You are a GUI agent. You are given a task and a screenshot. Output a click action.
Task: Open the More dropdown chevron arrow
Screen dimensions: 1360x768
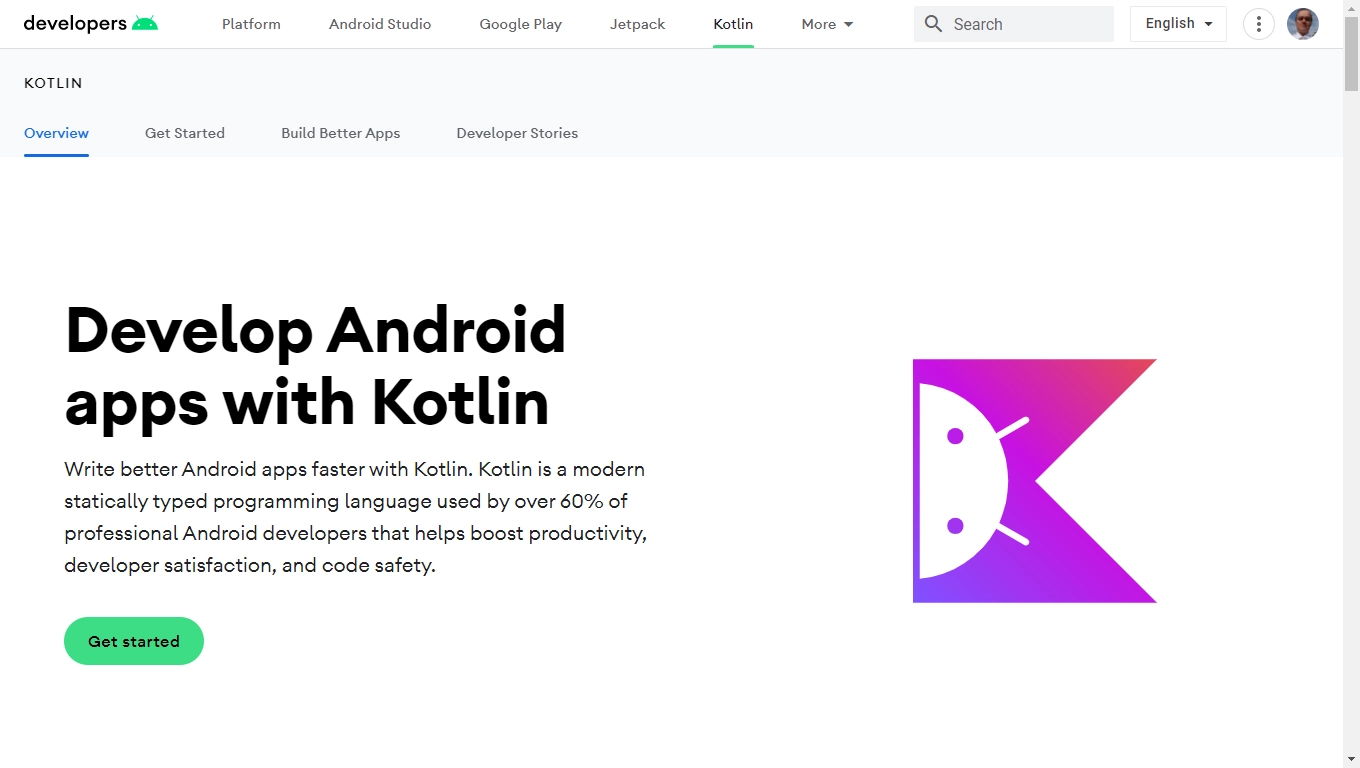pos(846,24)
